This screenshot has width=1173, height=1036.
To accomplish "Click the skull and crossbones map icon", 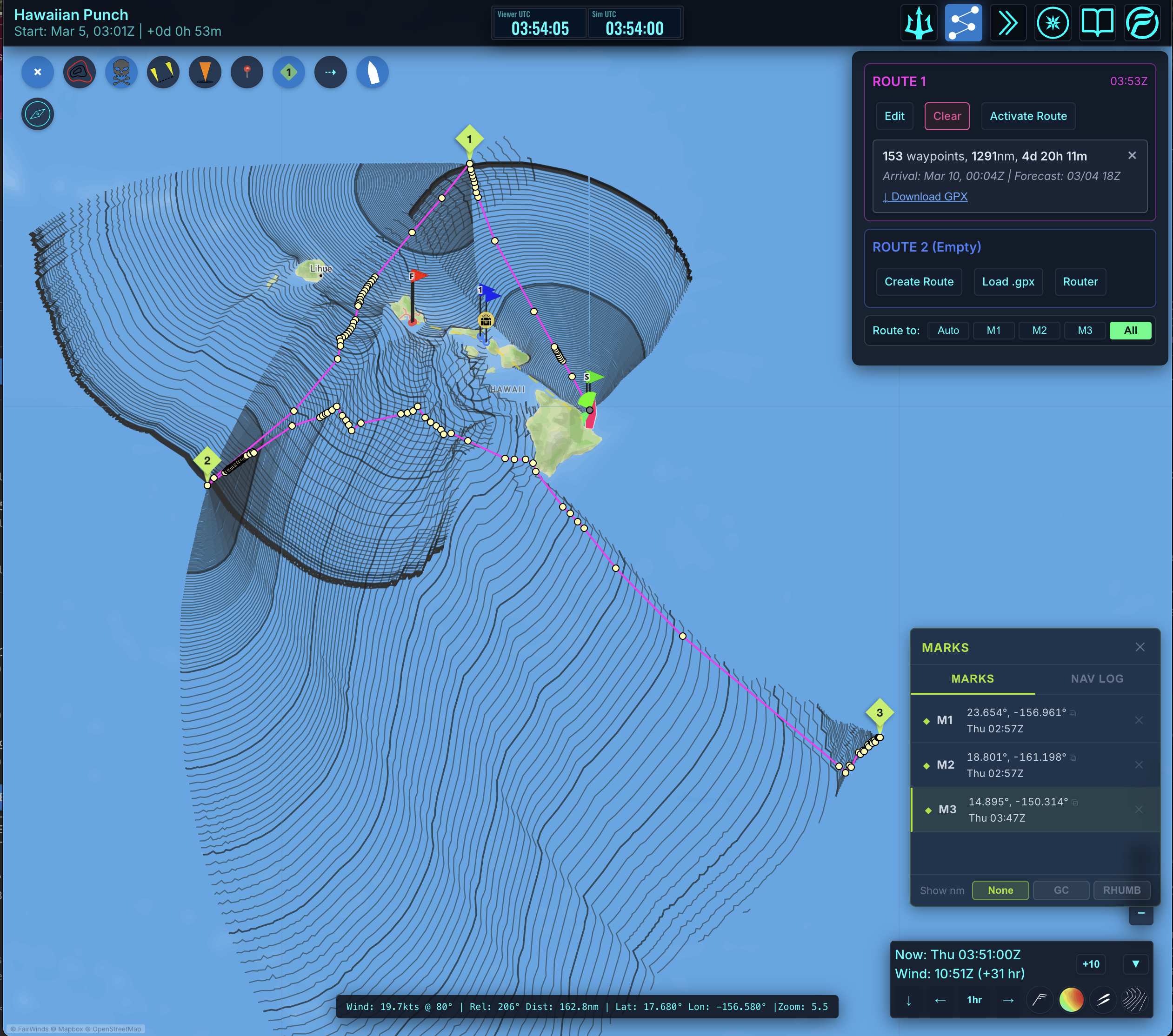I will coord(121,72).
